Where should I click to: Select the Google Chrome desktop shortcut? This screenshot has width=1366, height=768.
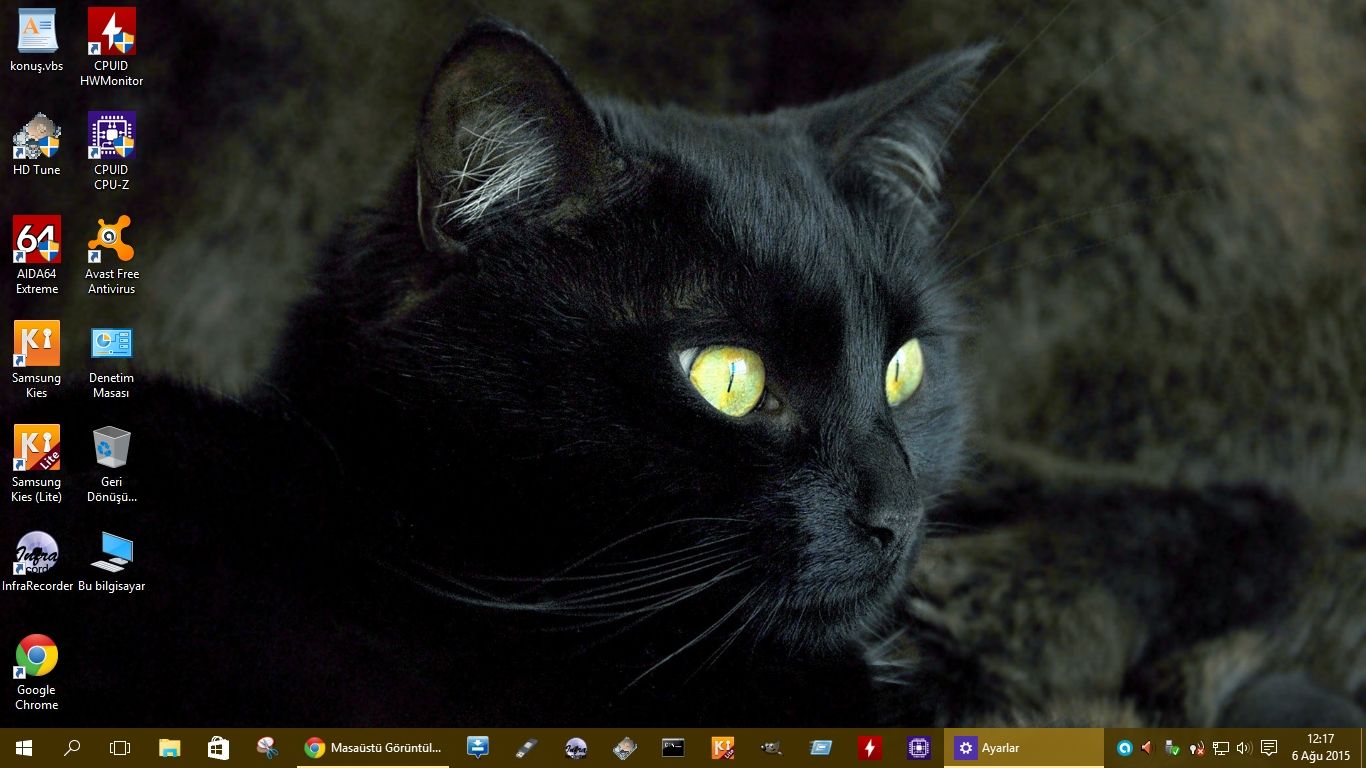click(37, 671)
